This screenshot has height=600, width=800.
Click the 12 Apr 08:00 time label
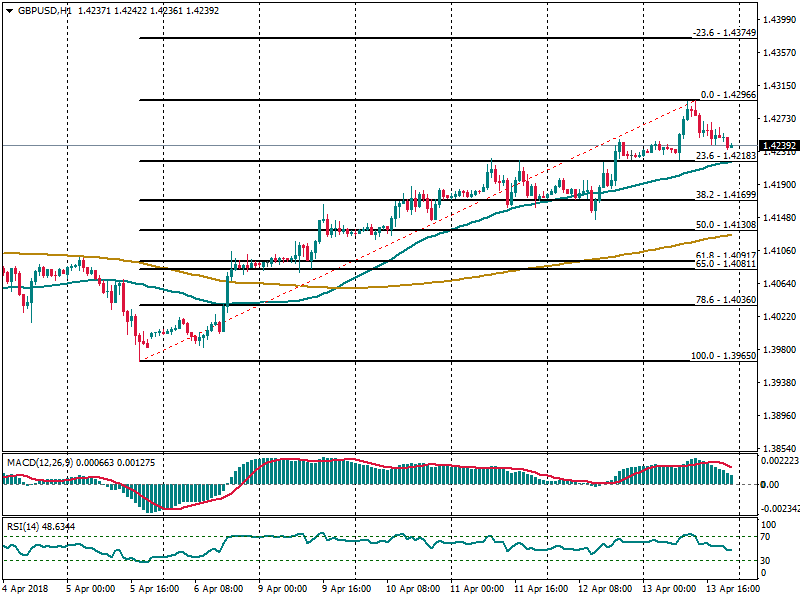[x=606, y=591]
